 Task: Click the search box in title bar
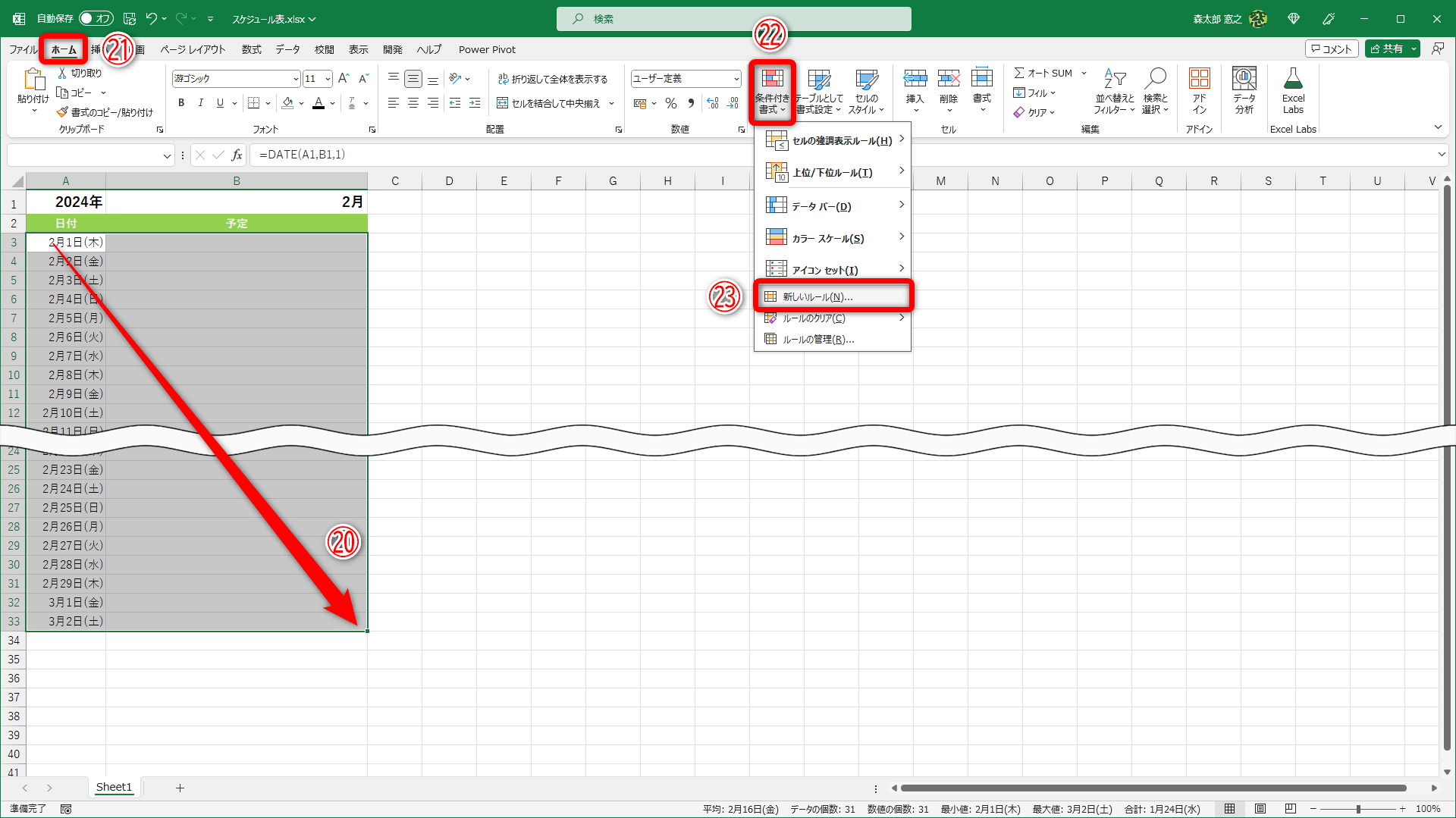[x=734, y=19]
